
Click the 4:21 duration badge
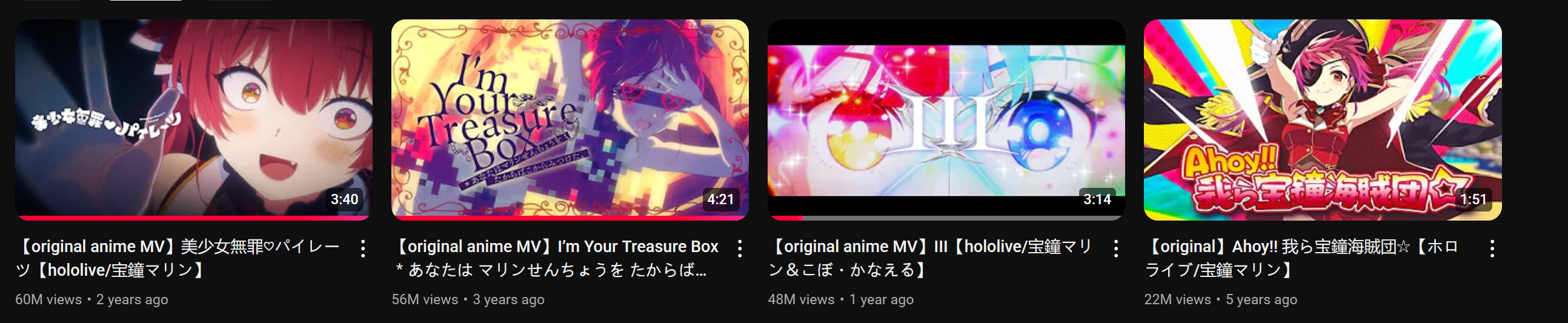tap(721, 199)
